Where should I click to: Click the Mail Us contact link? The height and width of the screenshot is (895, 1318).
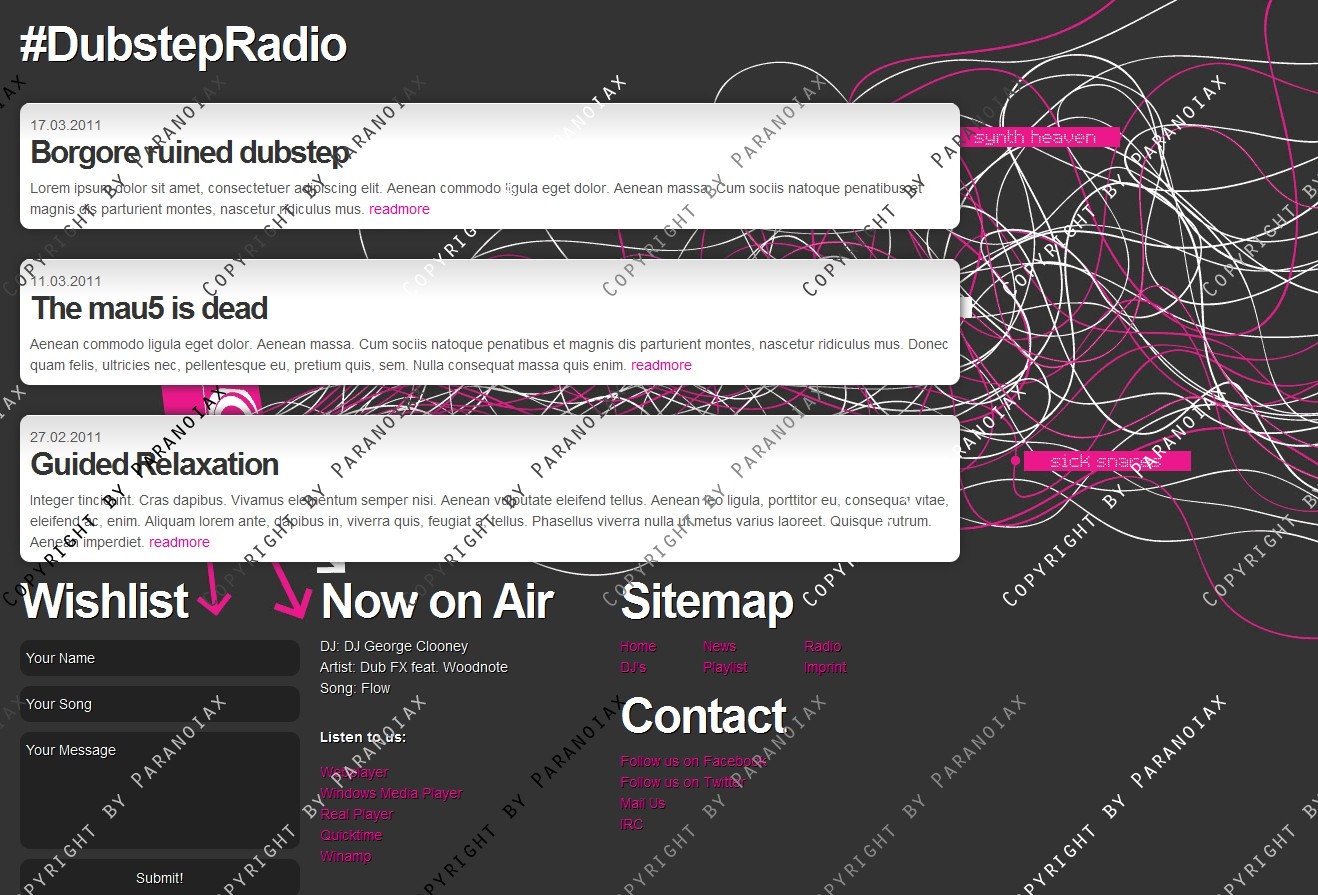click(642, 803)
